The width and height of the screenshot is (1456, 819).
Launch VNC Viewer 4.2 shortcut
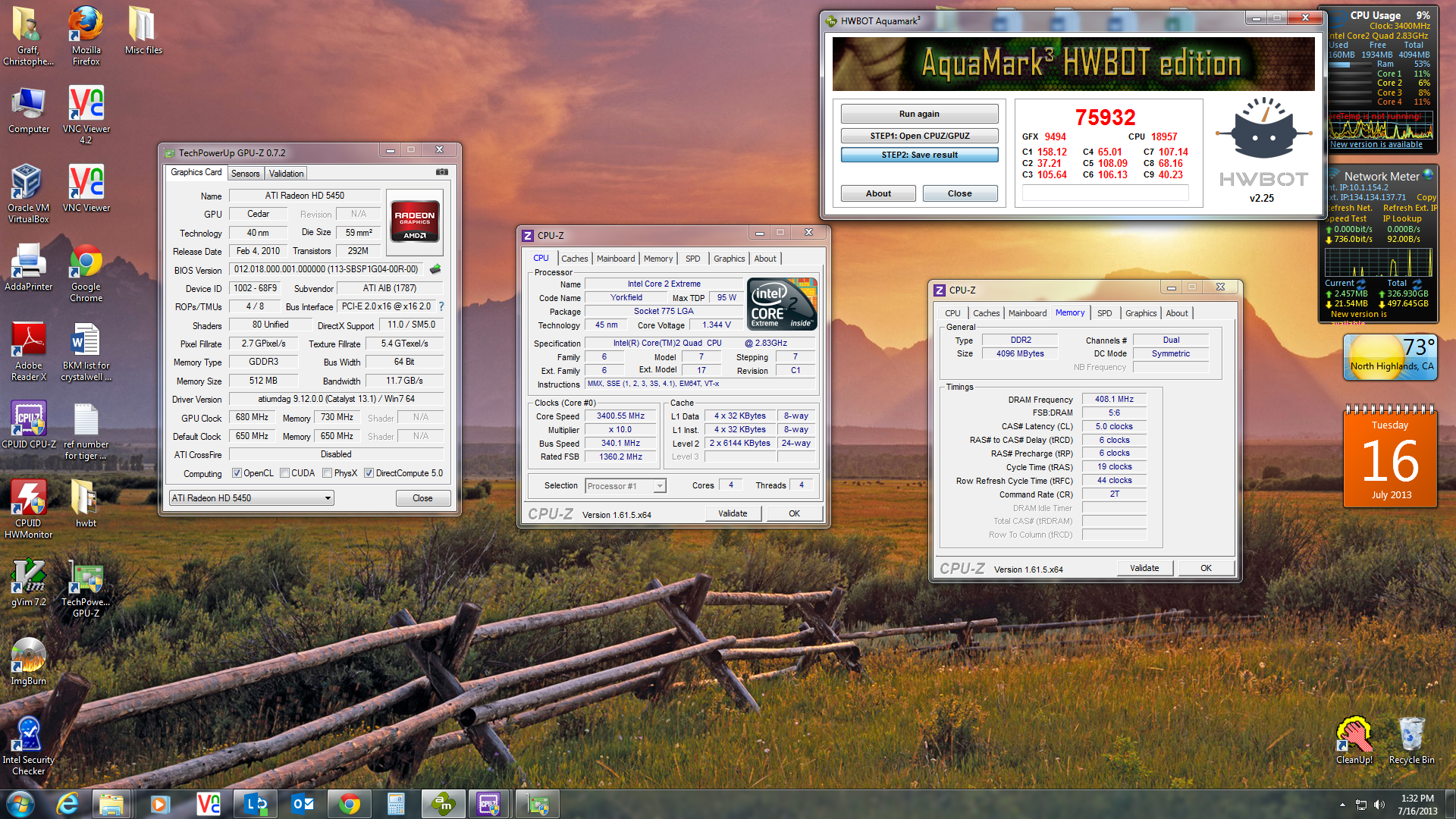pos(86,115)
